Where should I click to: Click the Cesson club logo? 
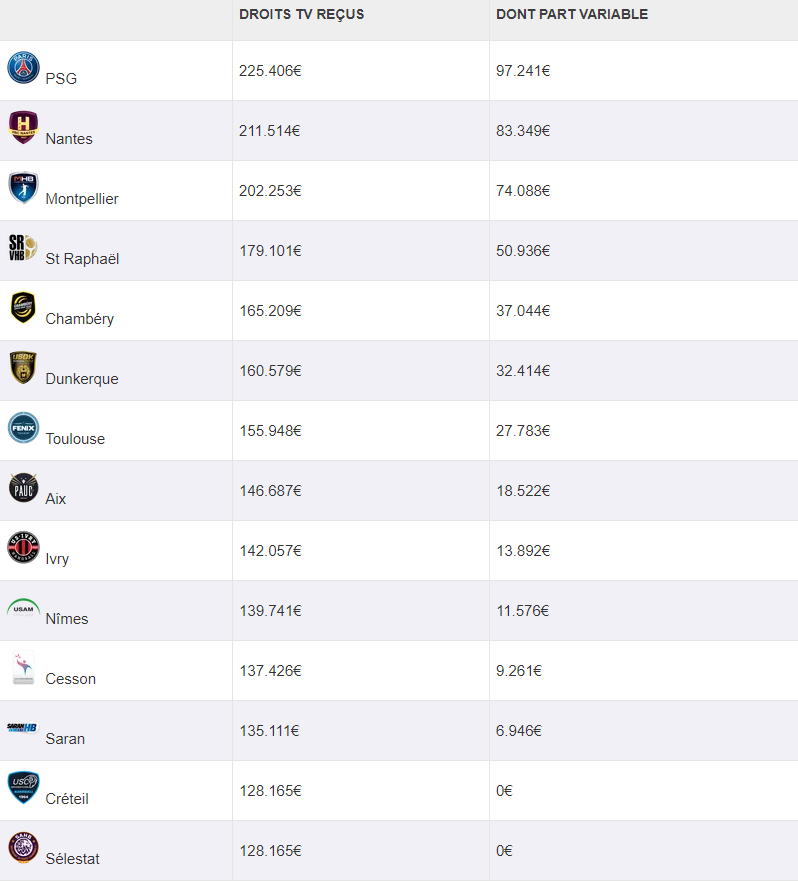23,668
